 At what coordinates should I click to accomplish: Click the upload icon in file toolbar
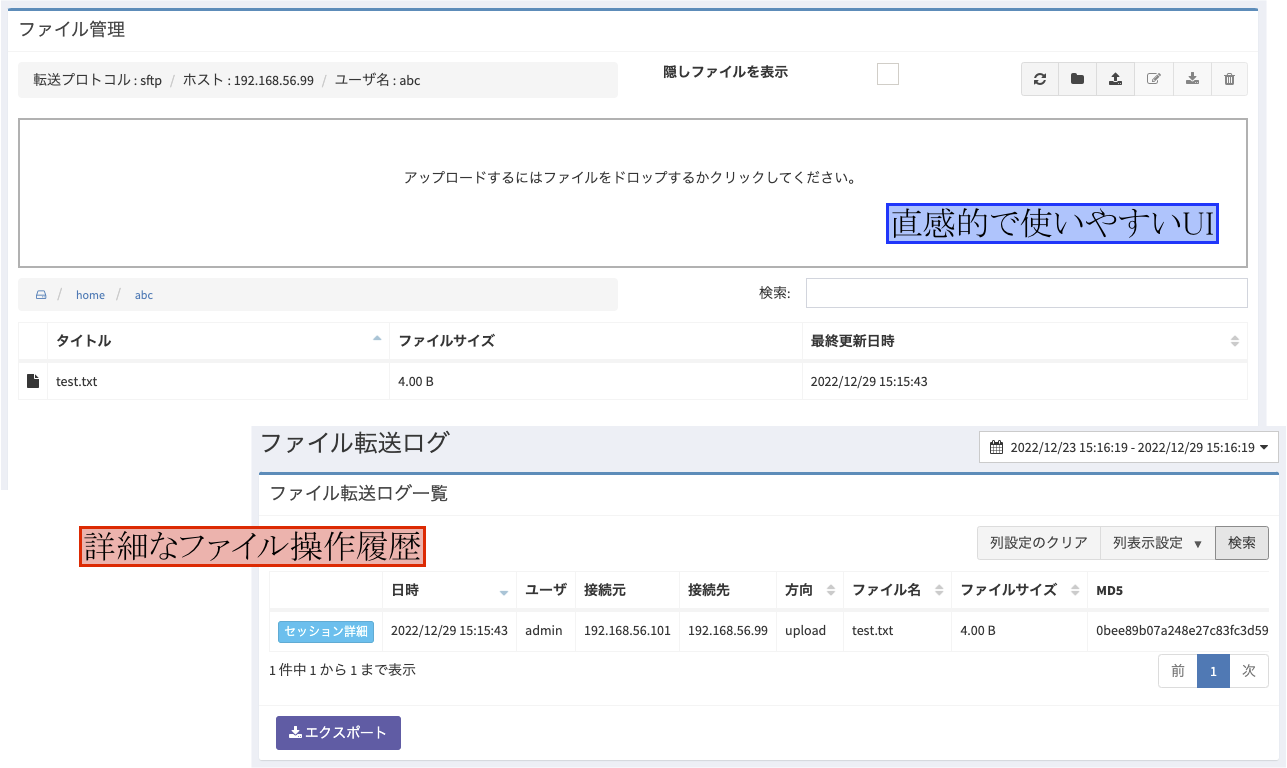(x=1115, y=79)
